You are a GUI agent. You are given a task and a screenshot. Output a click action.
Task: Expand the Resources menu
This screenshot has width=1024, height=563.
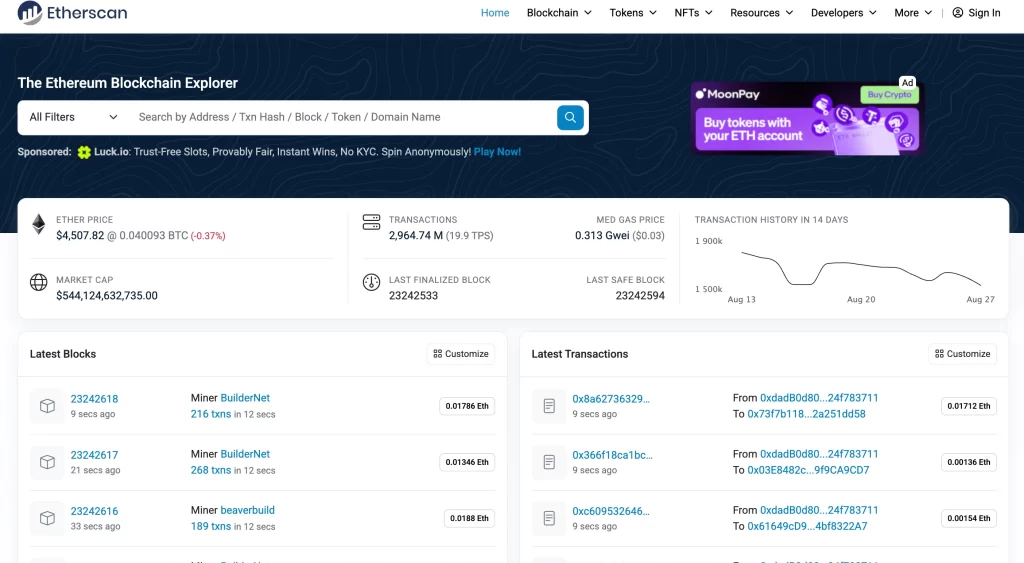[761, 12]
